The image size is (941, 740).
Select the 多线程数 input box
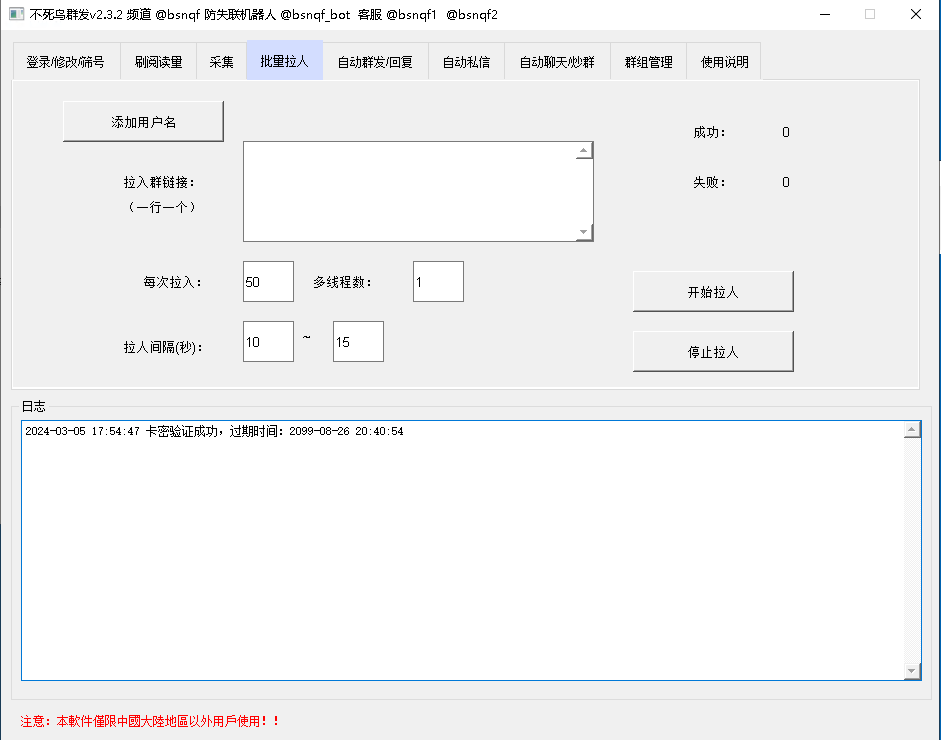(438, 282)
